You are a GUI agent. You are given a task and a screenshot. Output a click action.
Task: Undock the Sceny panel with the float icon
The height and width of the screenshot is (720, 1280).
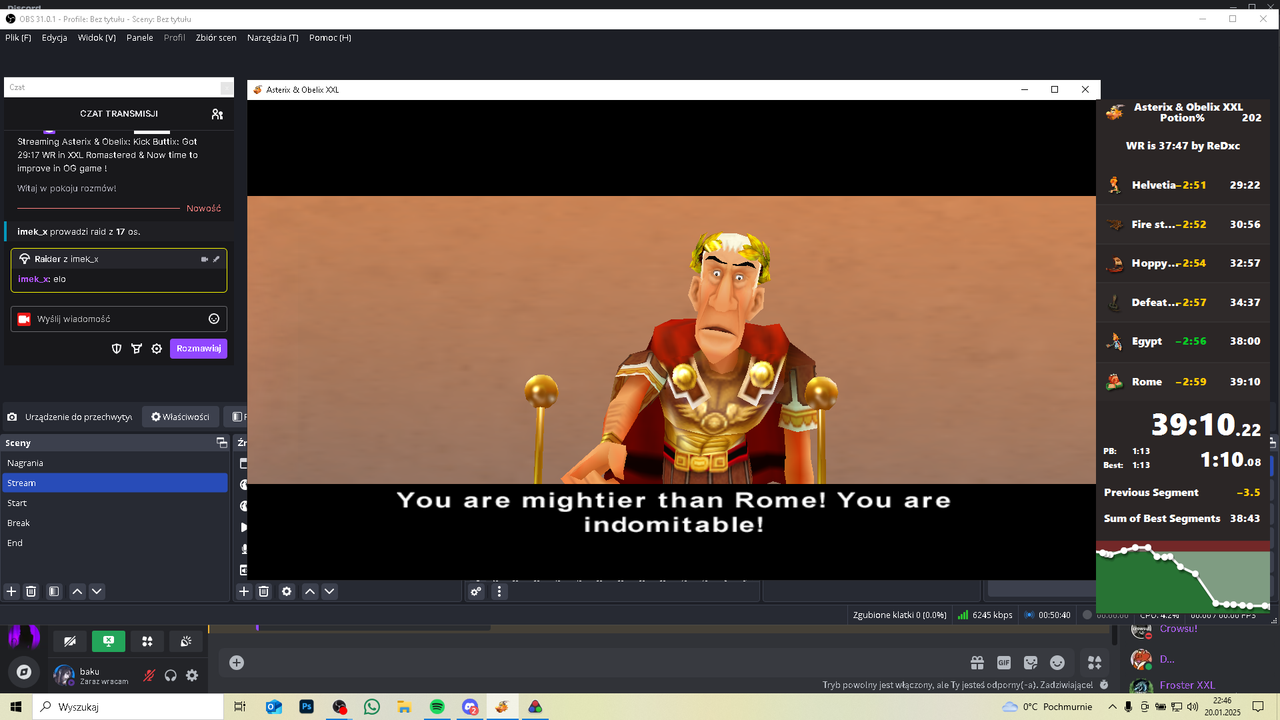[222, 443]
